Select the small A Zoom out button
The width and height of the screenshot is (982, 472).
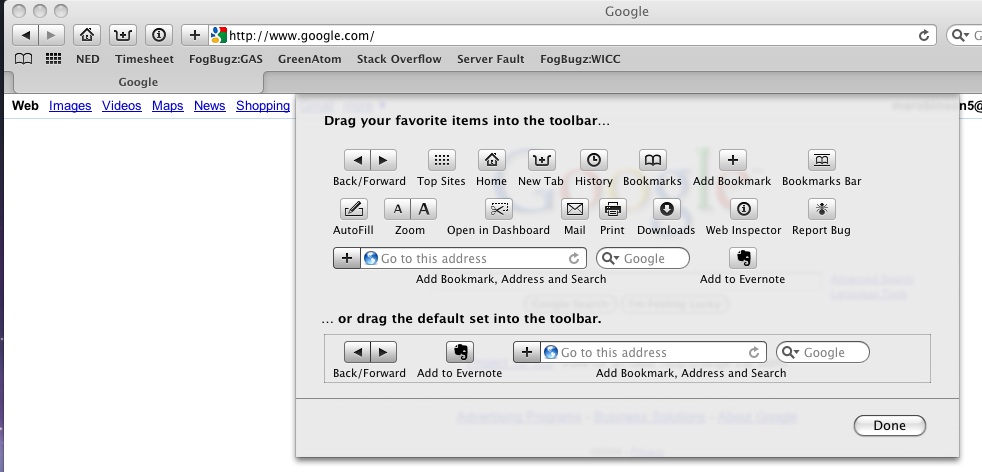point(398,209)
